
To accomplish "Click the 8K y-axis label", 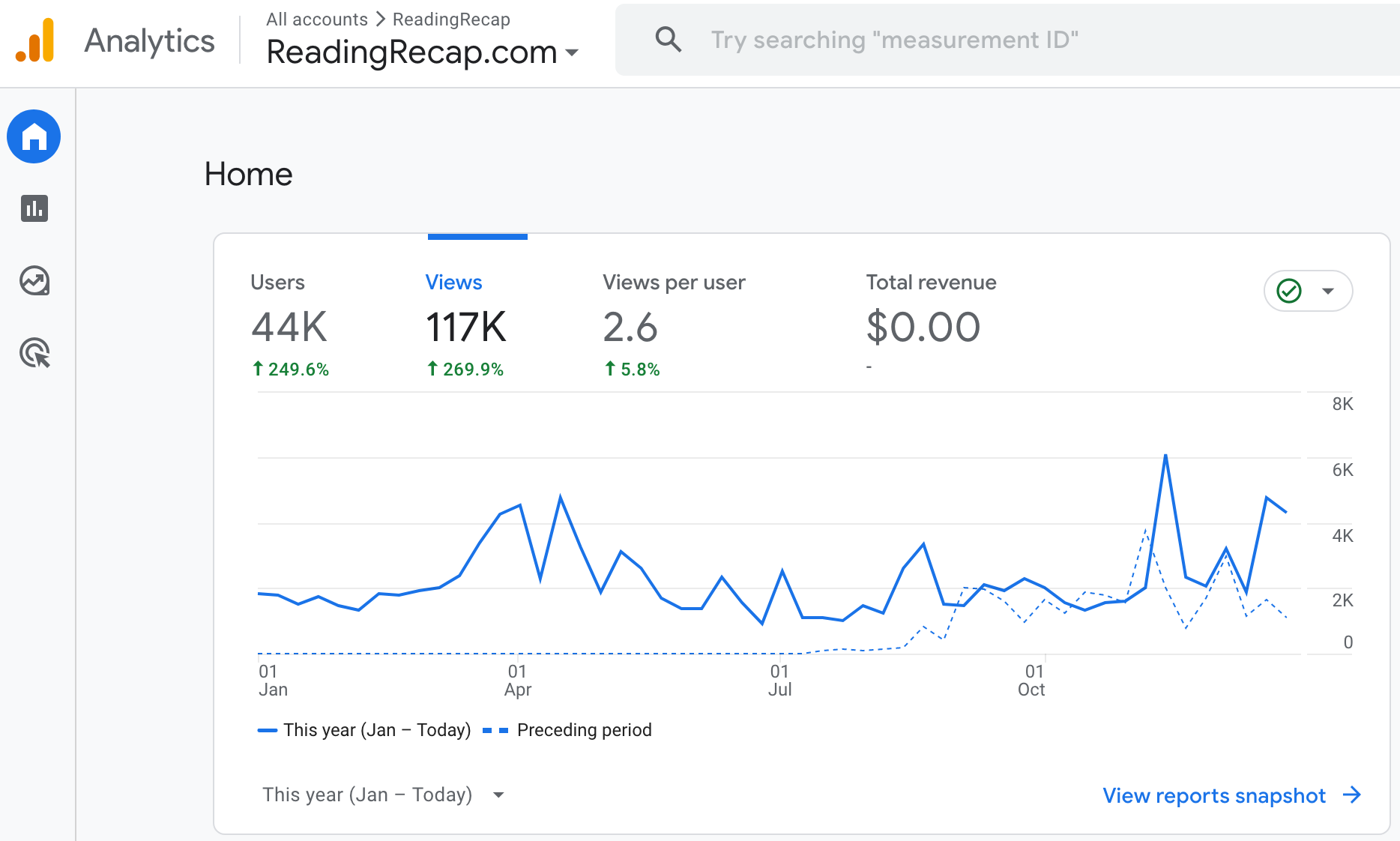I will point(1342,404).
